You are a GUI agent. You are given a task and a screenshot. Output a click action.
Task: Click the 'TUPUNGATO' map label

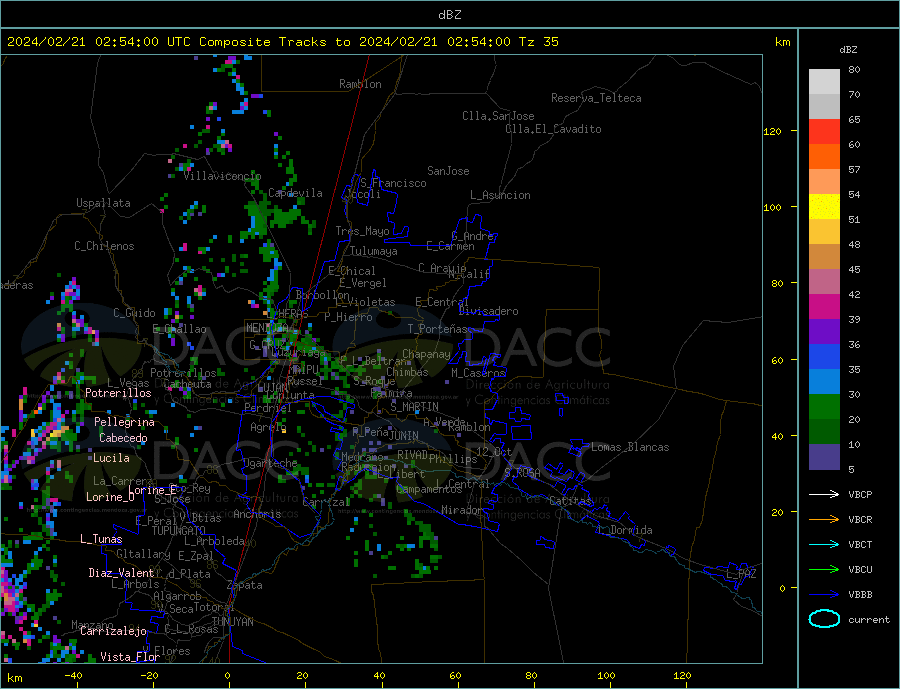pos(178,531)
